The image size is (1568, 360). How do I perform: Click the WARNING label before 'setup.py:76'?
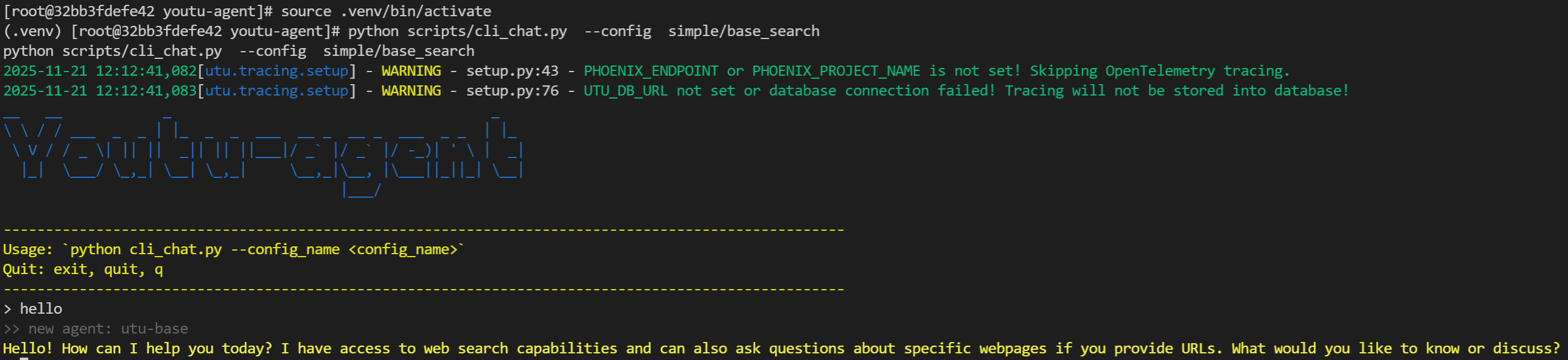coord(411,91)
